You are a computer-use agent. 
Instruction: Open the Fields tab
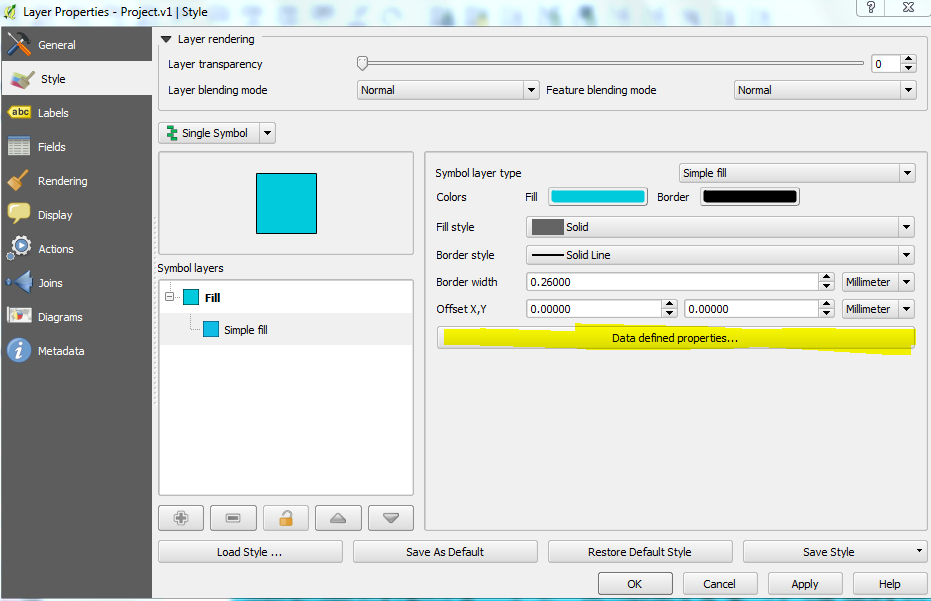pyautogui.click(x=77, y=147)
